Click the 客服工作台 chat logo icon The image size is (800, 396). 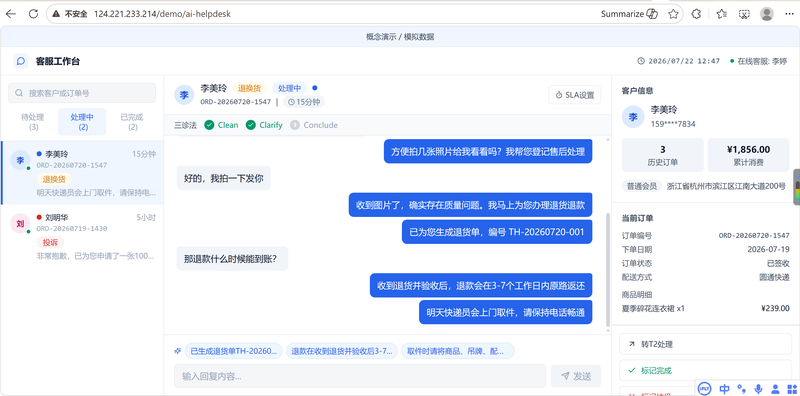(x=21, y=61)
